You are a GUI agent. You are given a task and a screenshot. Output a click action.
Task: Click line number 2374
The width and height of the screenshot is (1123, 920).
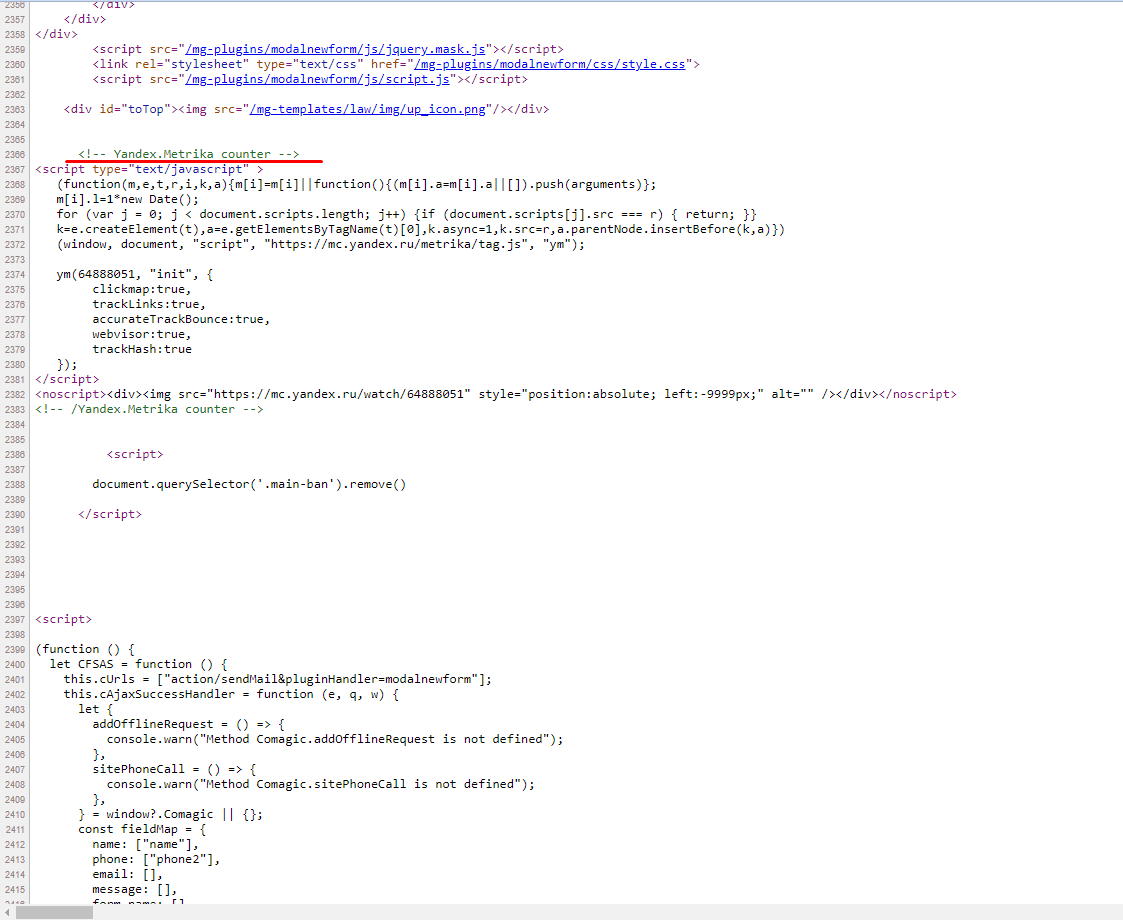coord(14,275)
